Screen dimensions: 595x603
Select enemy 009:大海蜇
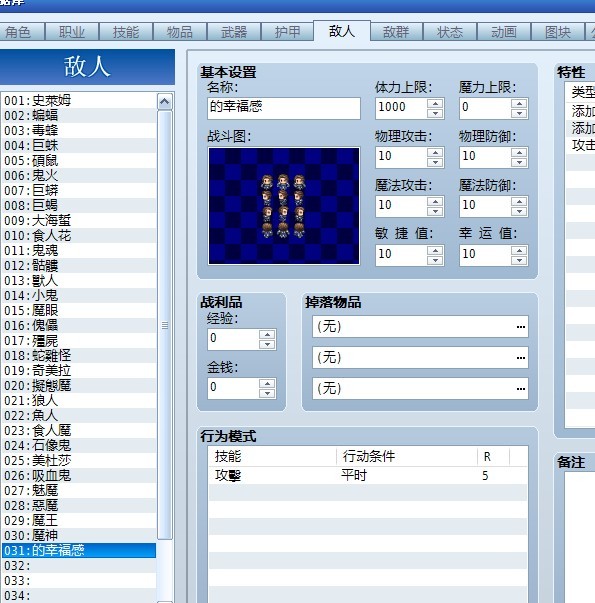[x=79, y=221]
